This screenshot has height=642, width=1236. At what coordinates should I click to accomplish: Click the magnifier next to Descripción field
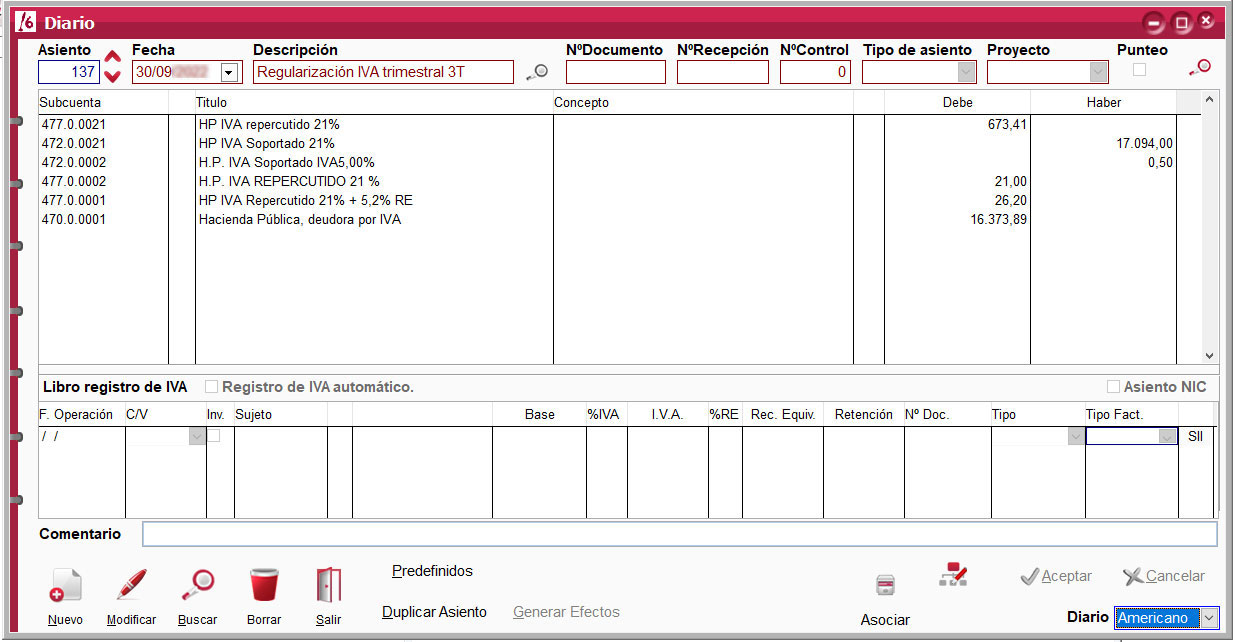pos(538,72)
